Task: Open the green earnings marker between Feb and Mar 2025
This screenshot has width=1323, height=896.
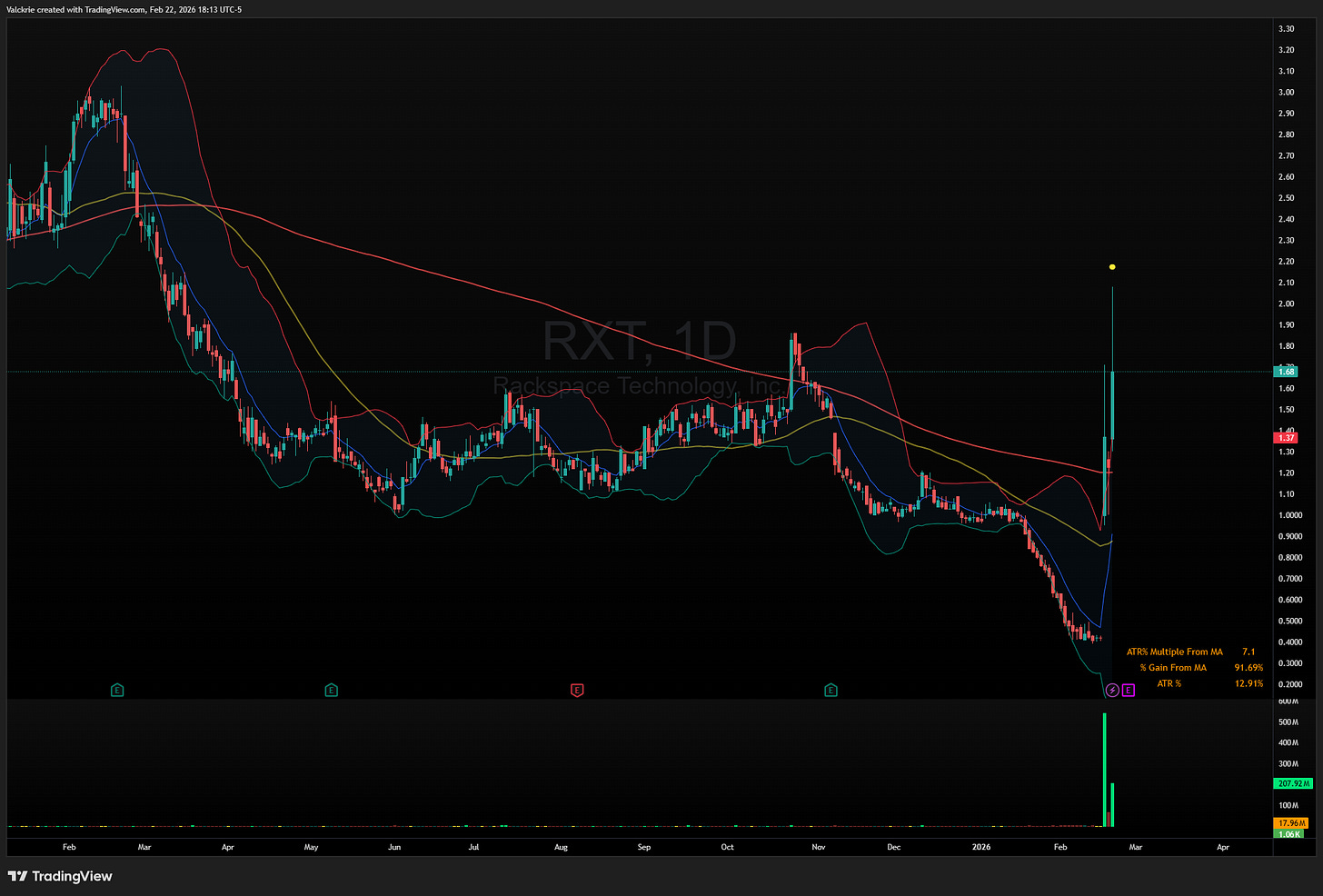Action: coord(117,691)
